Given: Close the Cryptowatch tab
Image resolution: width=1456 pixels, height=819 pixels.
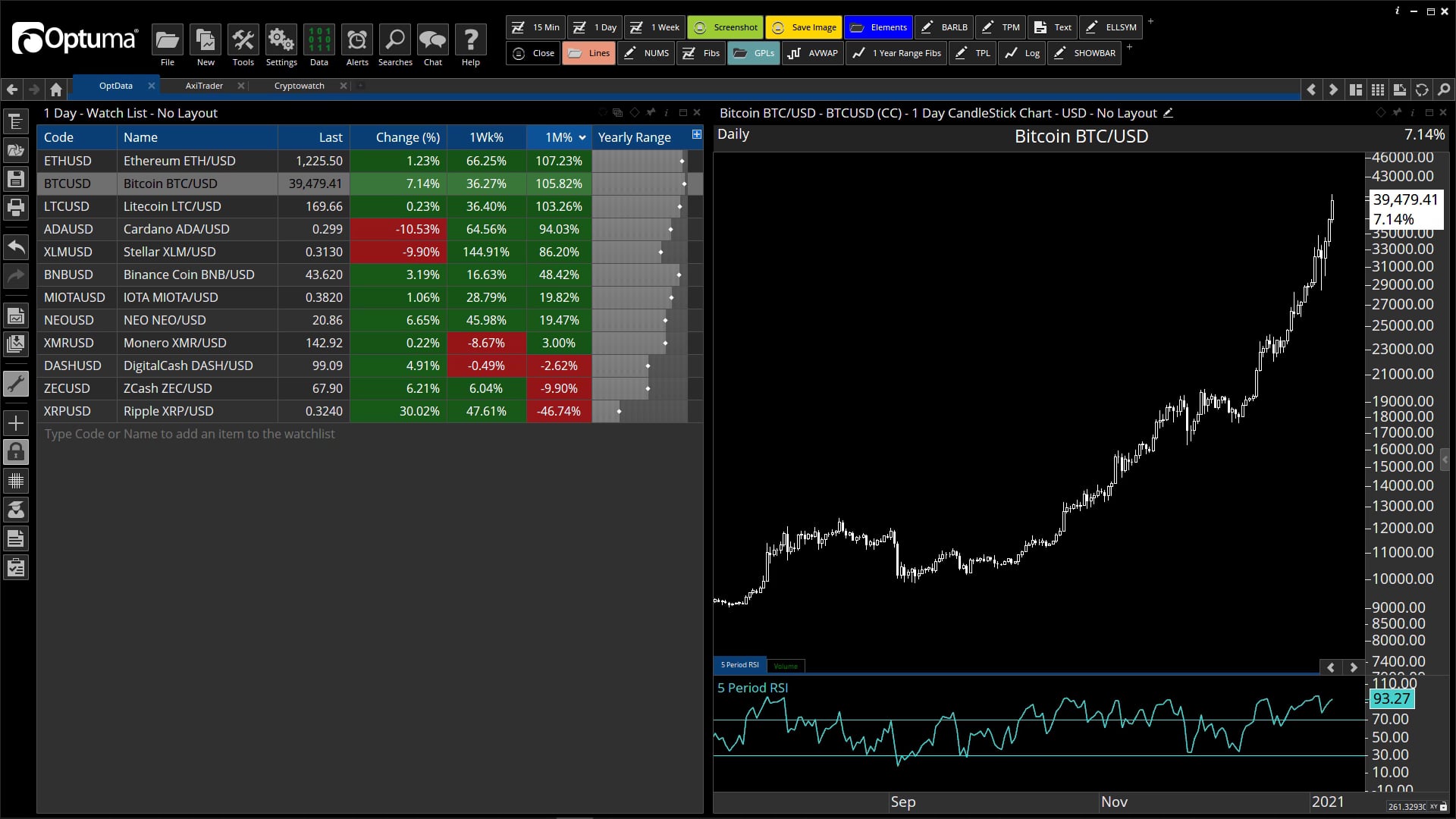Looking at the screenshot, I should (344, 86).
